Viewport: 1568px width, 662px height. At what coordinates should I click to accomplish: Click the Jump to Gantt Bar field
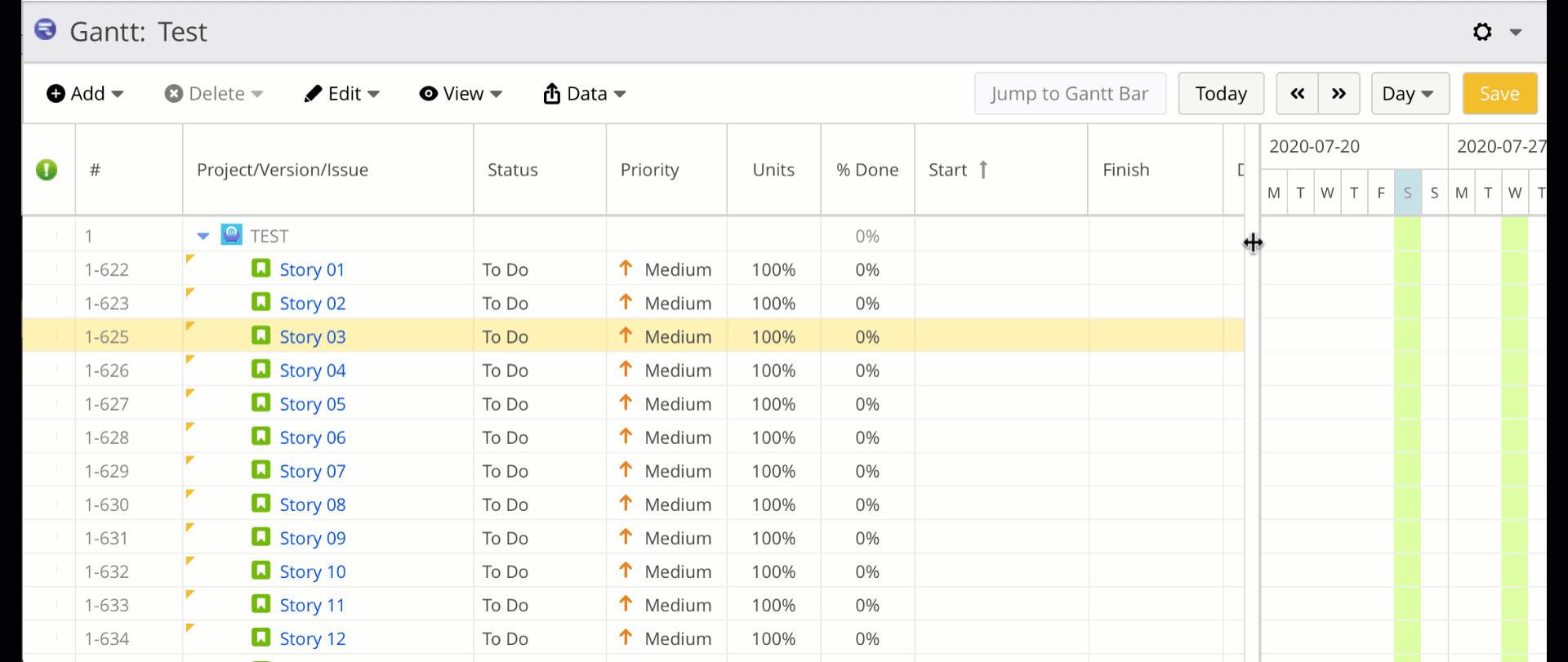(1070, 94)
